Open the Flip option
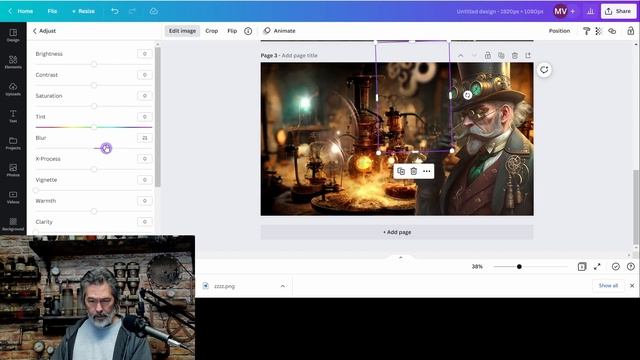The height and width of the screenshot is (360, 640). point(232,31)
